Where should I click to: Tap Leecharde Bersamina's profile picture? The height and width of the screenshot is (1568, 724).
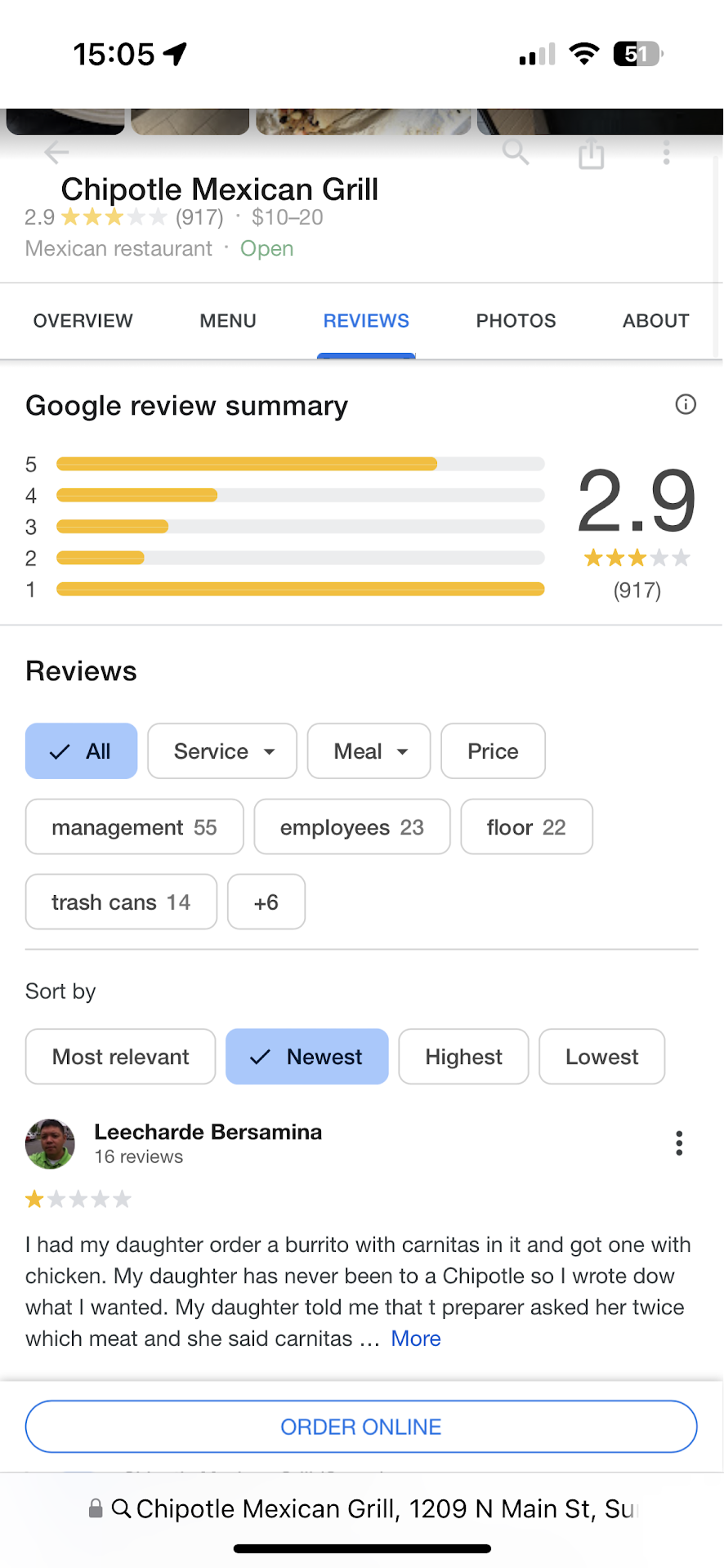(x=50, y=1143)
